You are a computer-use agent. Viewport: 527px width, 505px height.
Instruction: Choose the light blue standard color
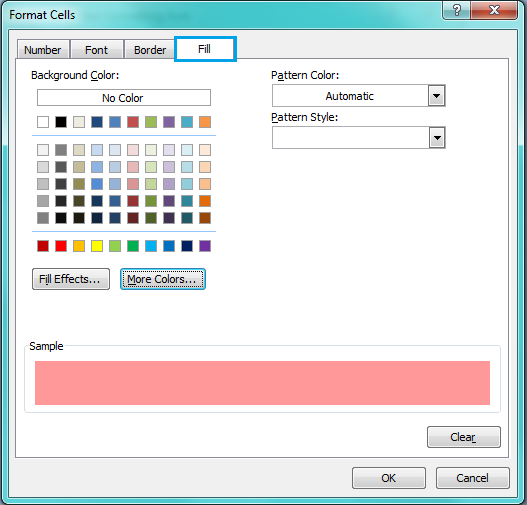coord(151,246)
